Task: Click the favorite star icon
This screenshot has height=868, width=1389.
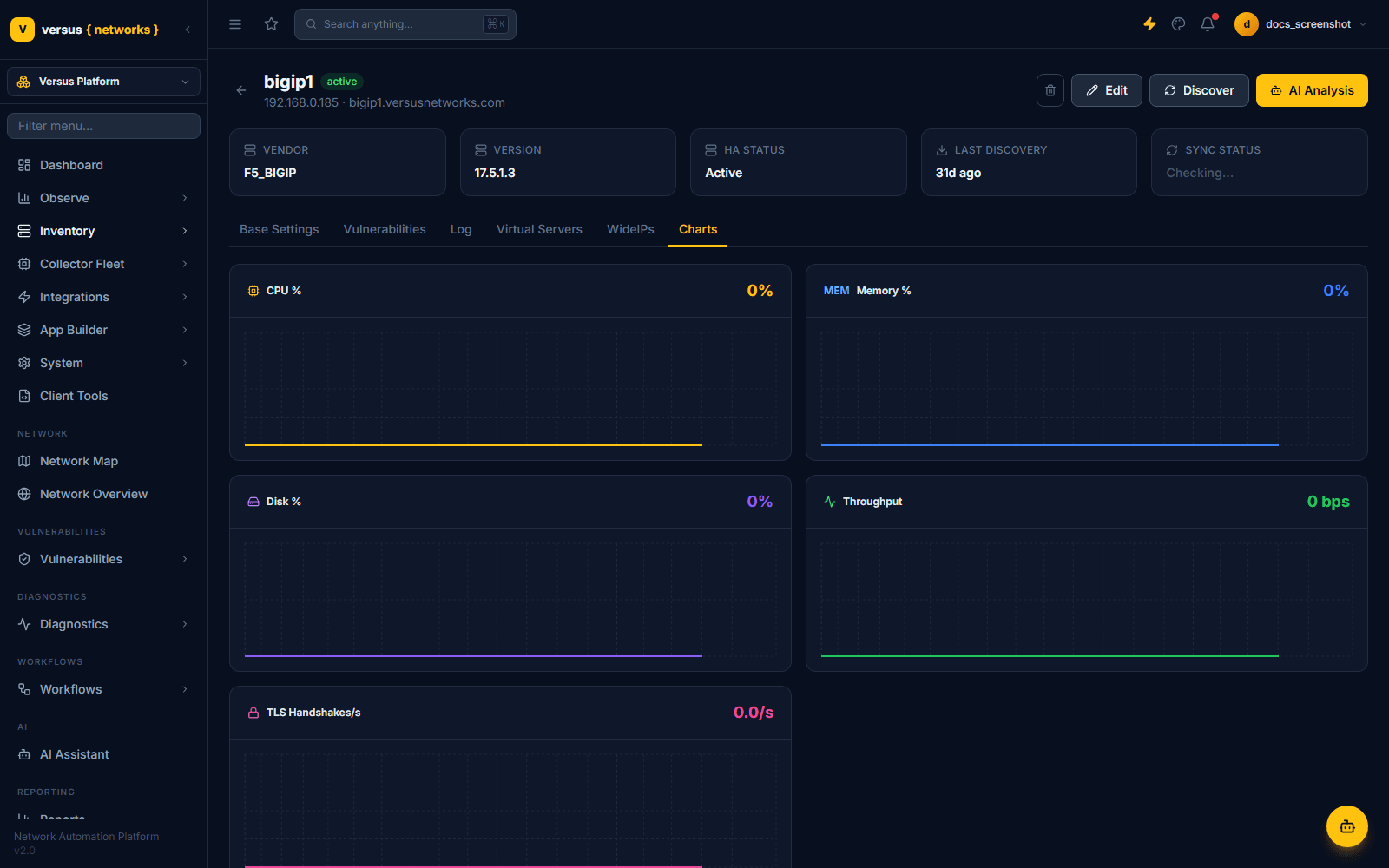Action: point(272,24)
